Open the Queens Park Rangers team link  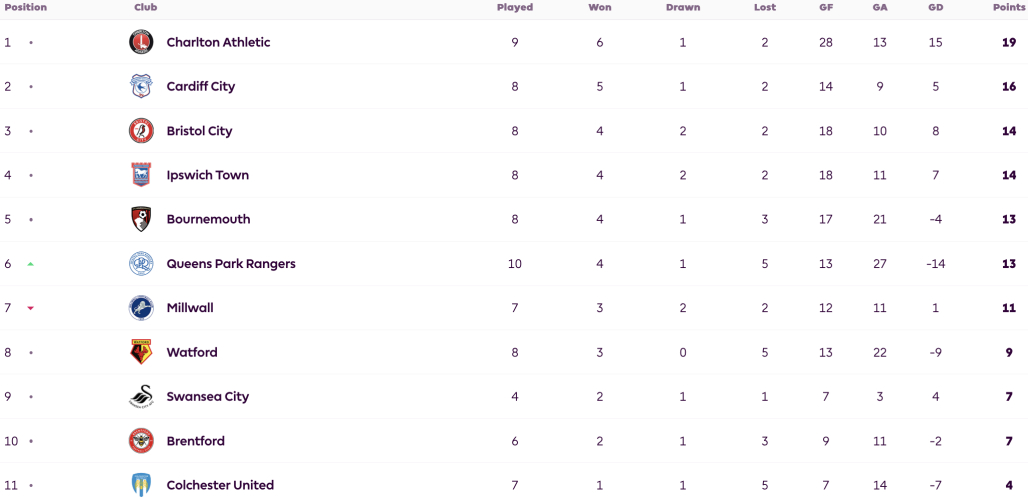pos(231,264)
